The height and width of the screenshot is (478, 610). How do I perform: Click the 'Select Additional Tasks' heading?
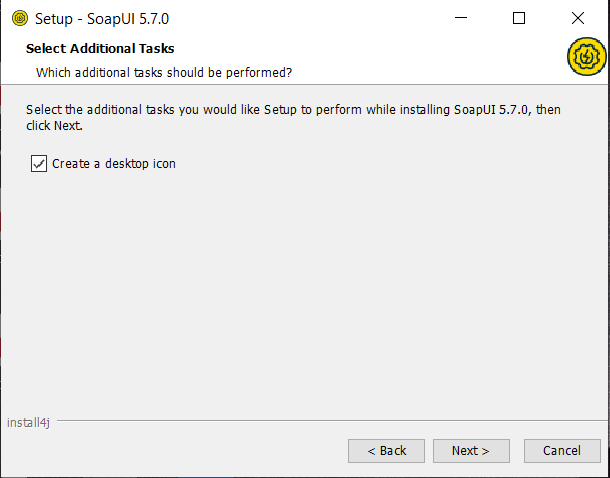coord(100,49)
